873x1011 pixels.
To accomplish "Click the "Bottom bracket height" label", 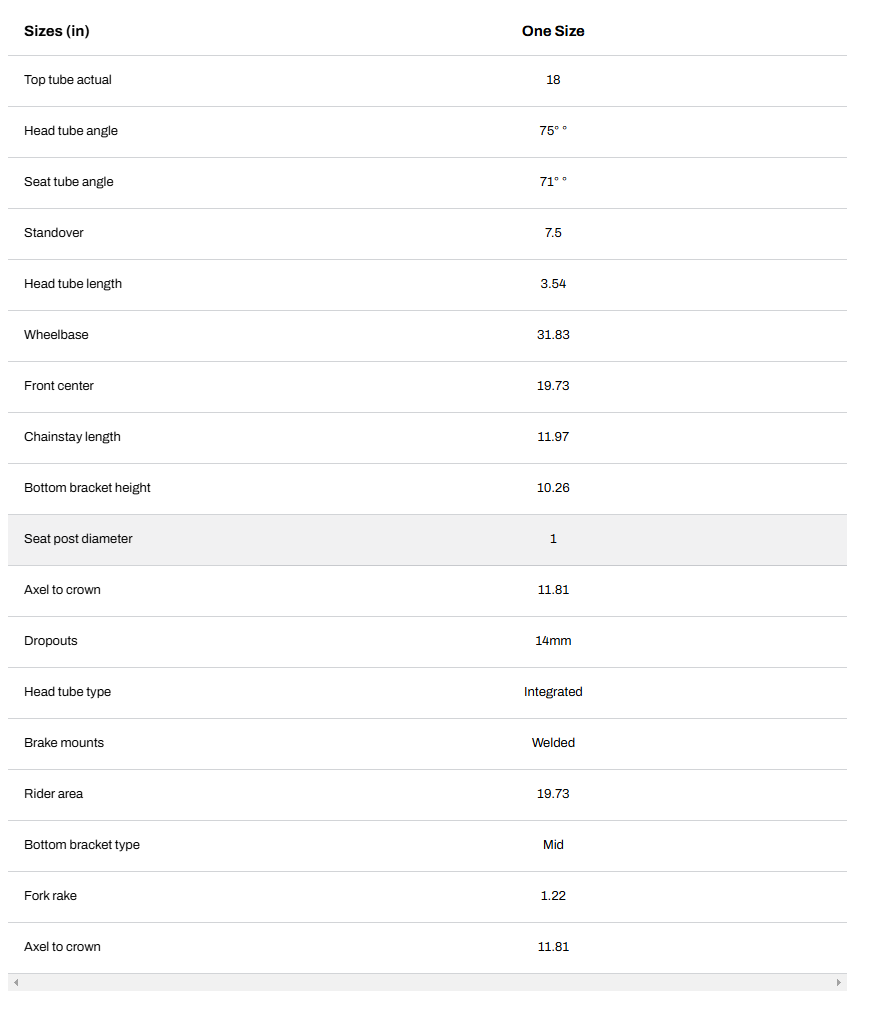I will pos(88,488).
